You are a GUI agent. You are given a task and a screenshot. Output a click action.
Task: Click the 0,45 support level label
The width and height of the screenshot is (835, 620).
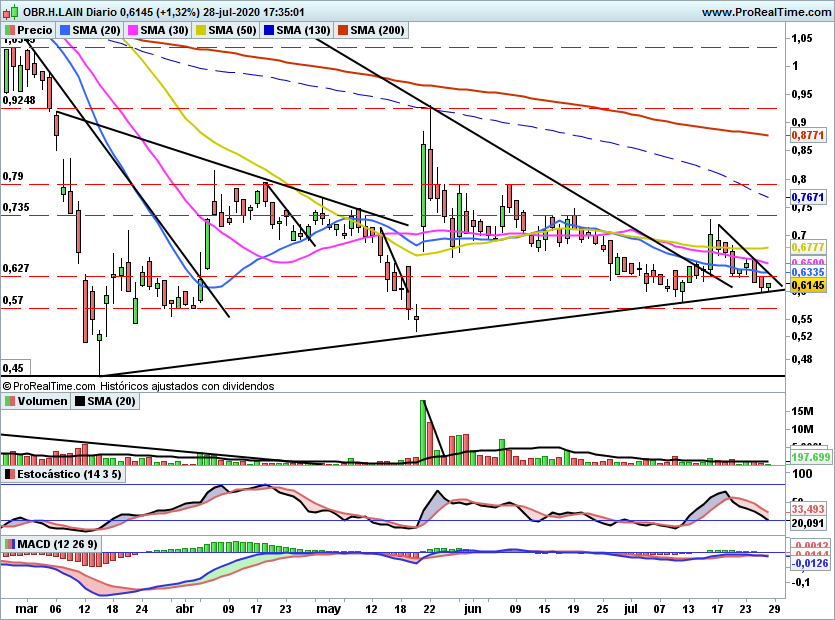click(13, 368)
